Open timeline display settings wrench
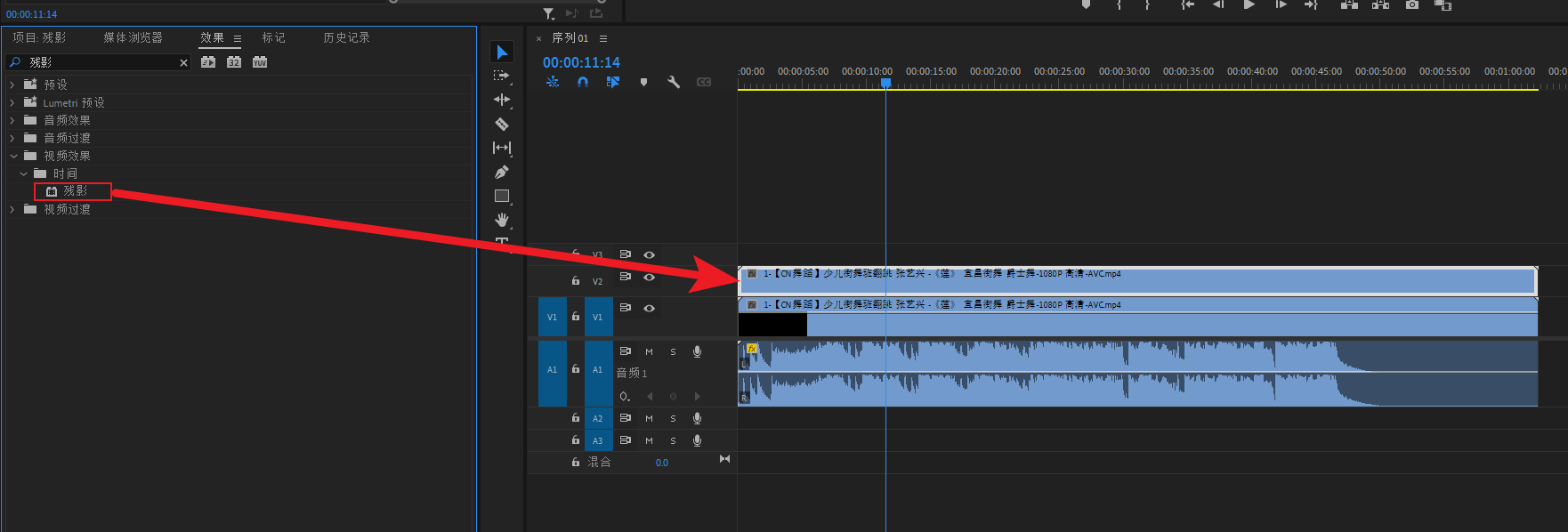 pyautogui.click(x=674, y=82)
